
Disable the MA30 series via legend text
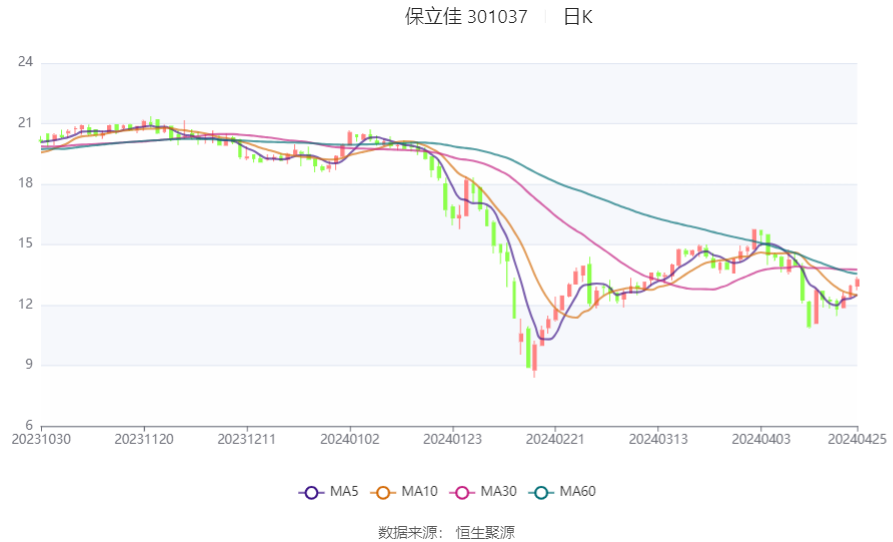click(498, 492)
